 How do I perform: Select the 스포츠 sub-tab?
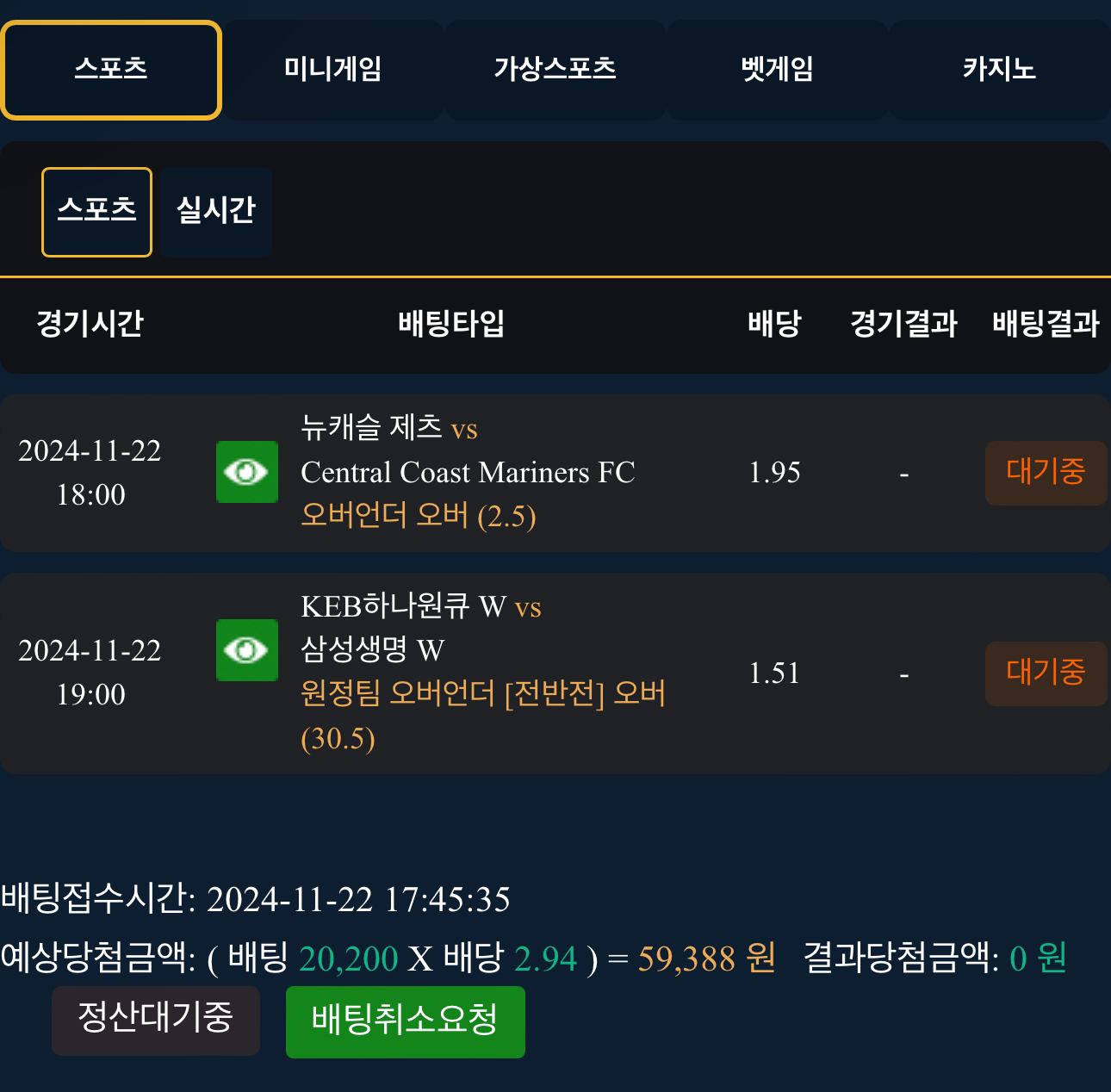[x=97, y=212]
